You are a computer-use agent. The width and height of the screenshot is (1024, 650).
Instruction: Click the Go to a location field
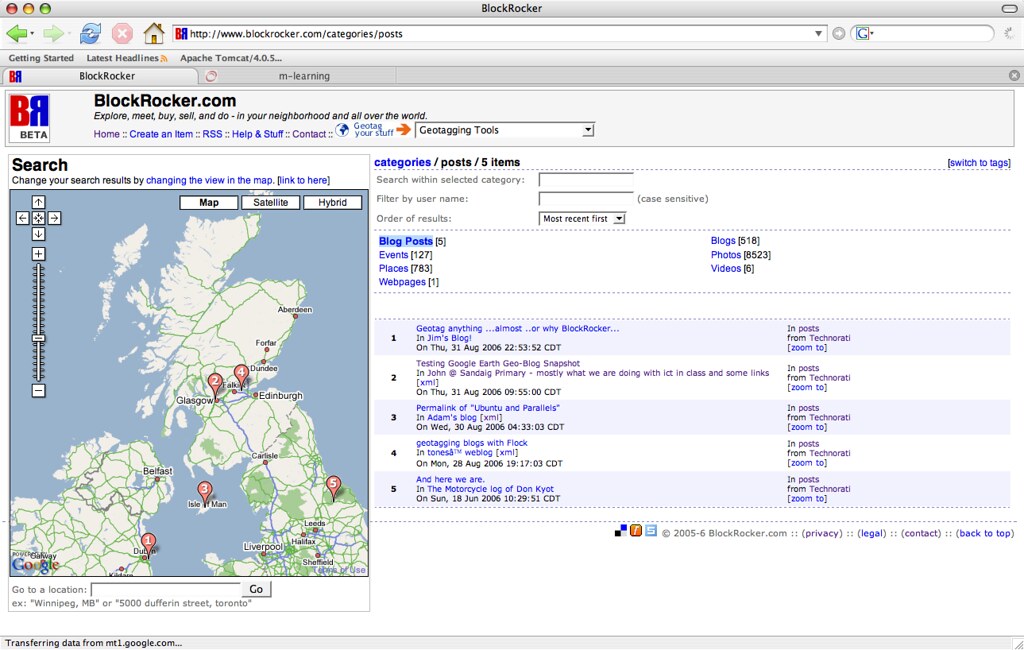166,589
